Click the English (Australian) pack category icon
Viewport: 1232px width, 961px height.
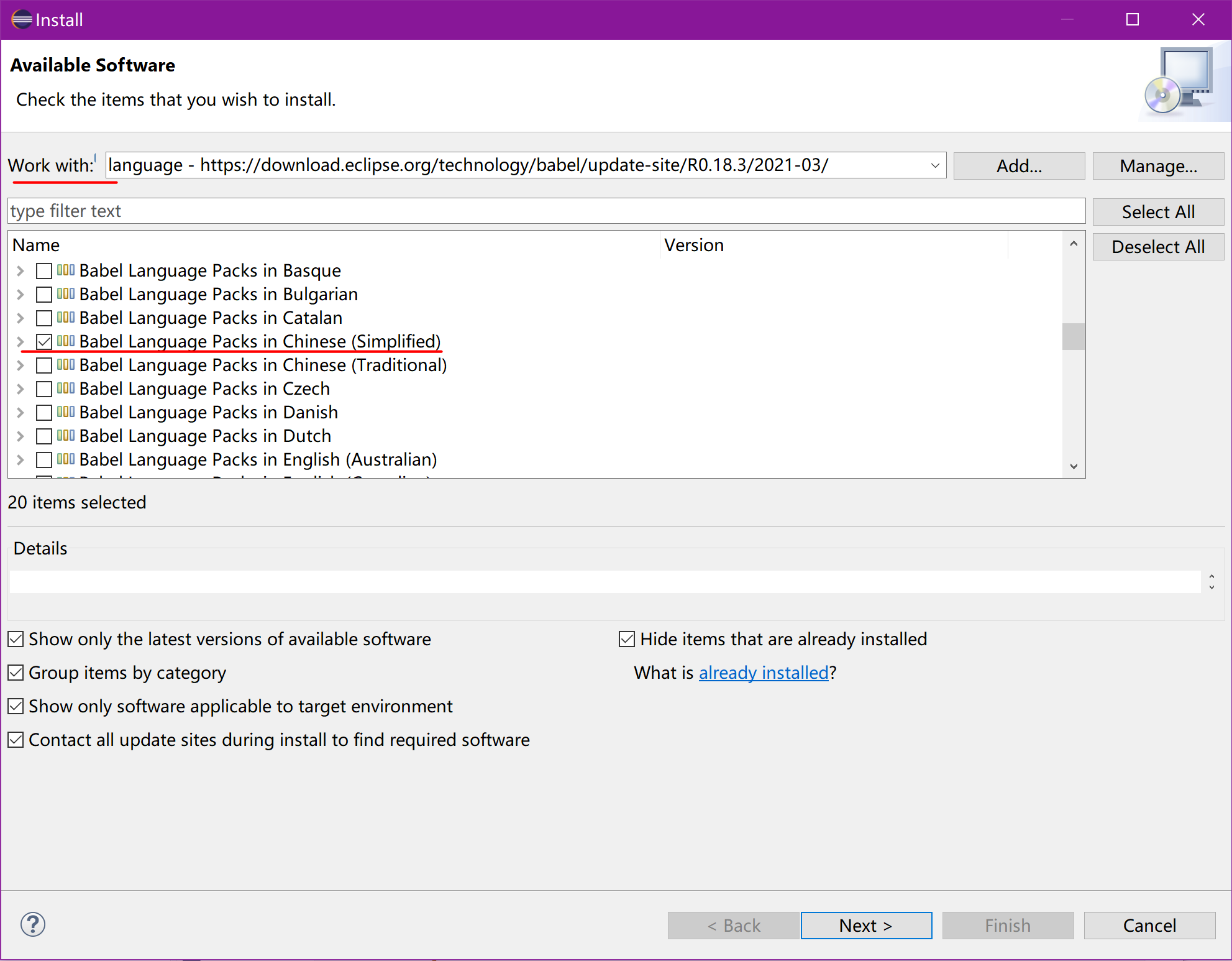[66, 459]
